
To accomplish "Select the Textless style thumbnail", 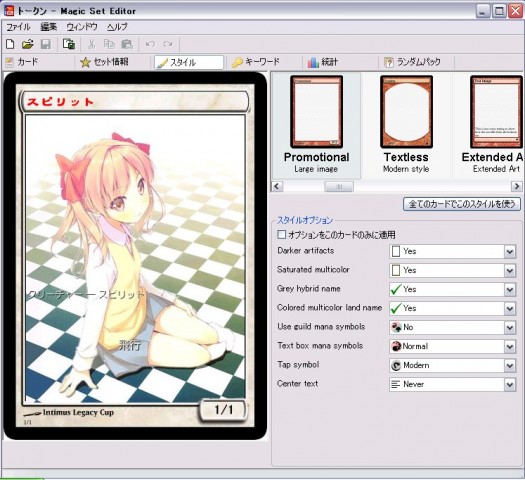I will (406, 125).
